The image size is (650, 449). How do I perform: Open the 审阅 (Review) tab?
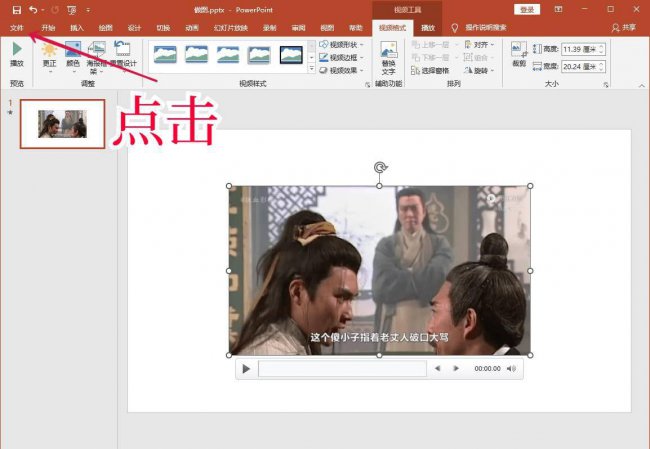(298, 28)
